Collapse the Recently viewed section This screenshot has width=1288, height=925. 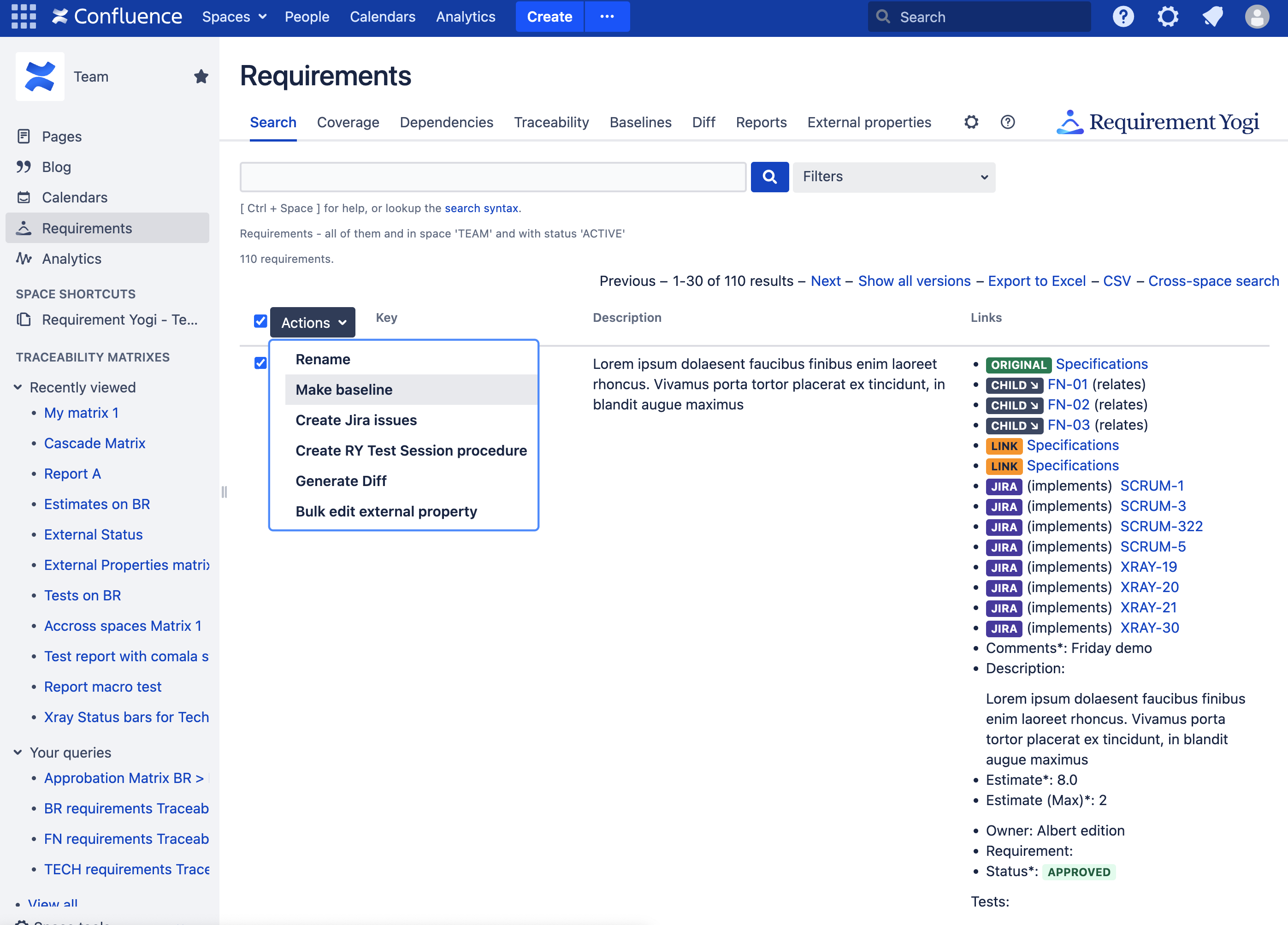pos(18,387)
